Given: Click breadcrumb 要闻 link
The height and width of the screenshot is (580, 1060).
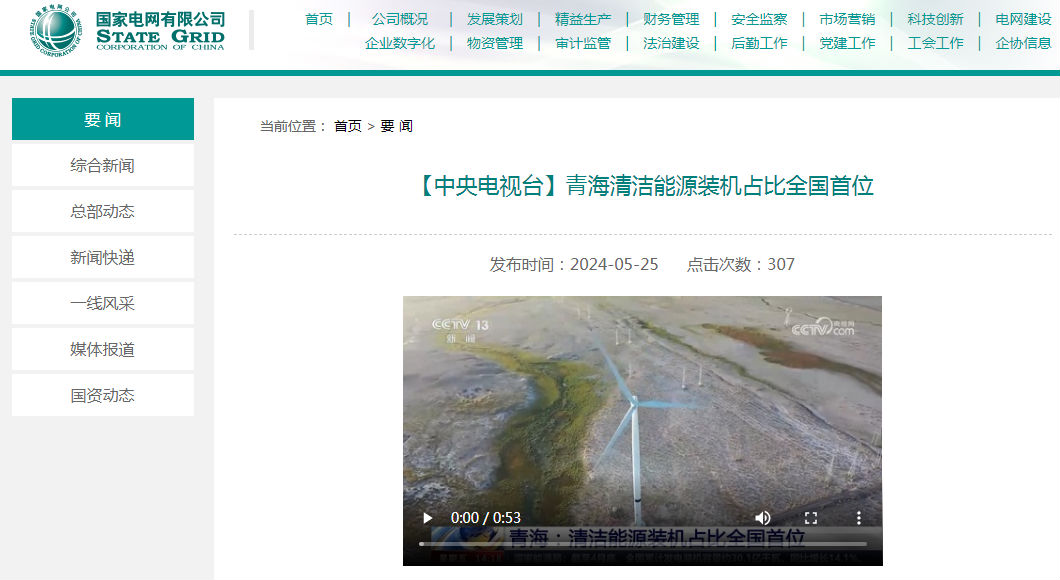Looking at the screenshot, I should tap(397, 126).
